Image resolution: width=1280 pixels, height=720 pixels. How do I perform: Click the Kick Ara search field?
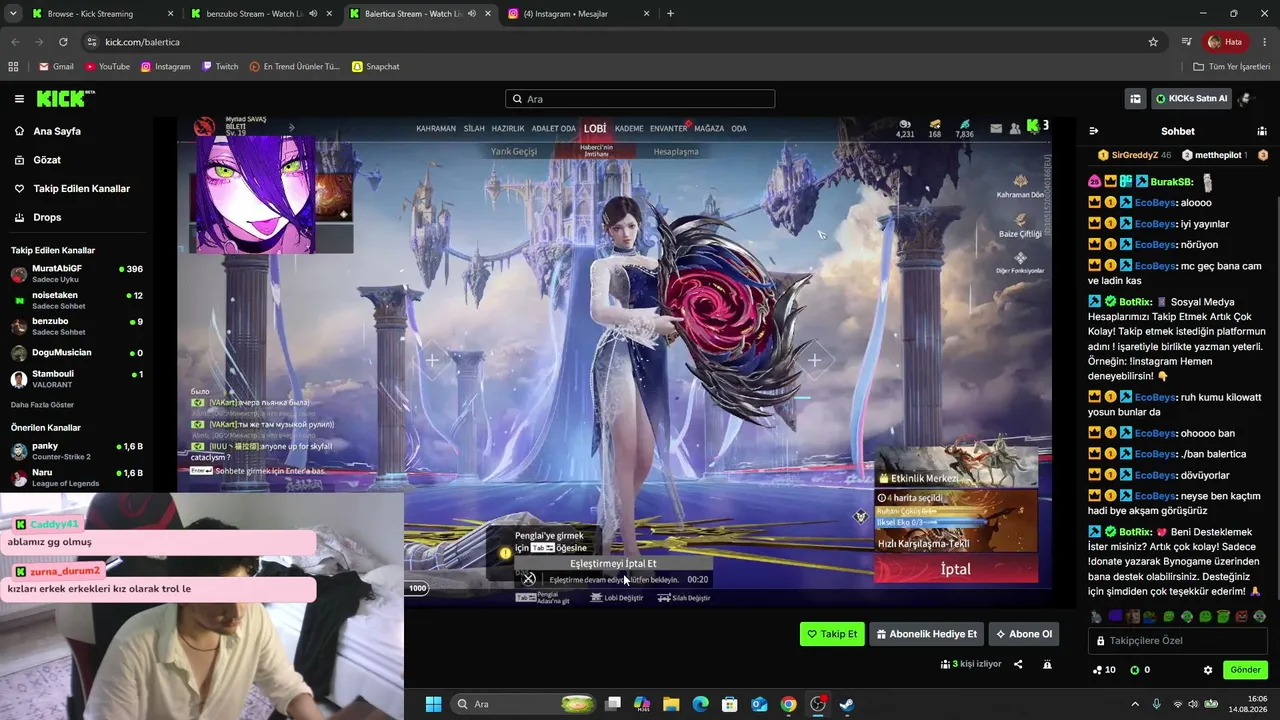point(640,99)
